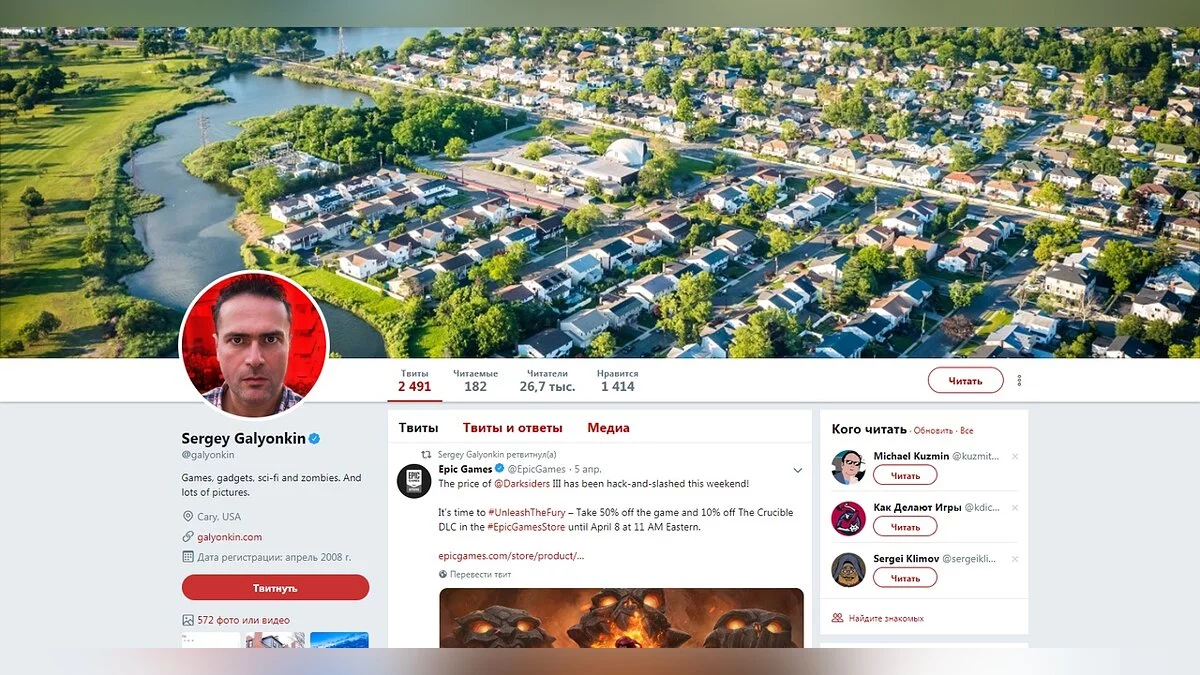Screen dimensions: 1200x675
Task: Open the 572 фото или видео link
Action: 243,620
